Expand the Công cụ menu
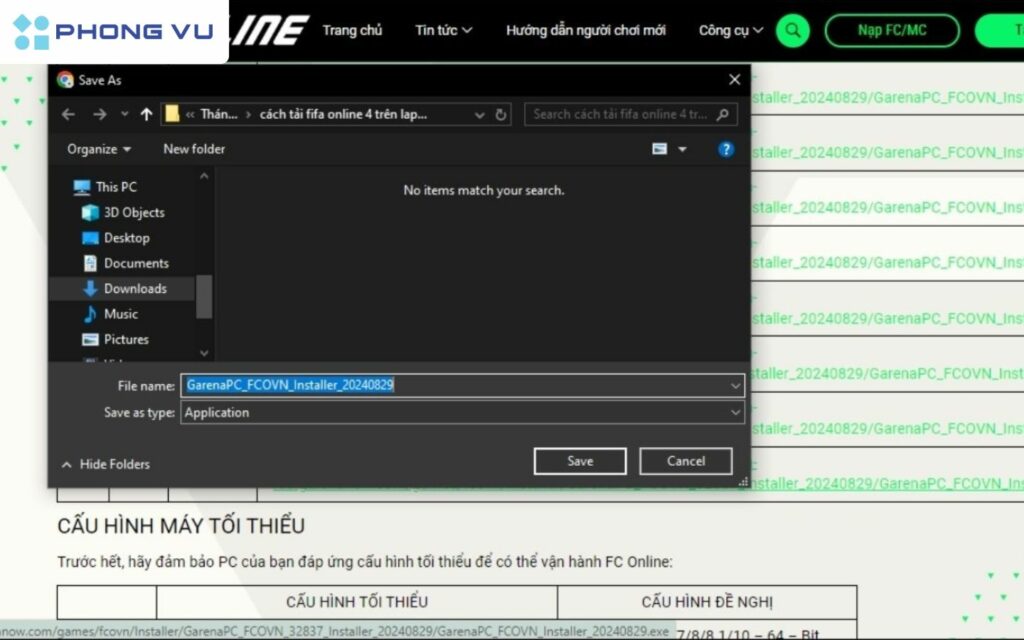The image size is (1024, 640). [729, 30]
